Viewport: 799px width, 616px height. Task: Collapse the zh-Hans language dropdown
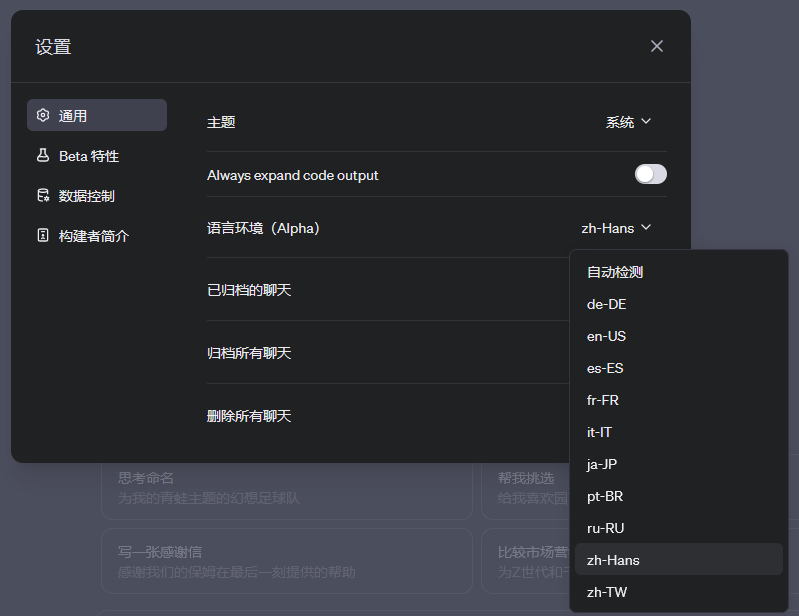(616, 228)
